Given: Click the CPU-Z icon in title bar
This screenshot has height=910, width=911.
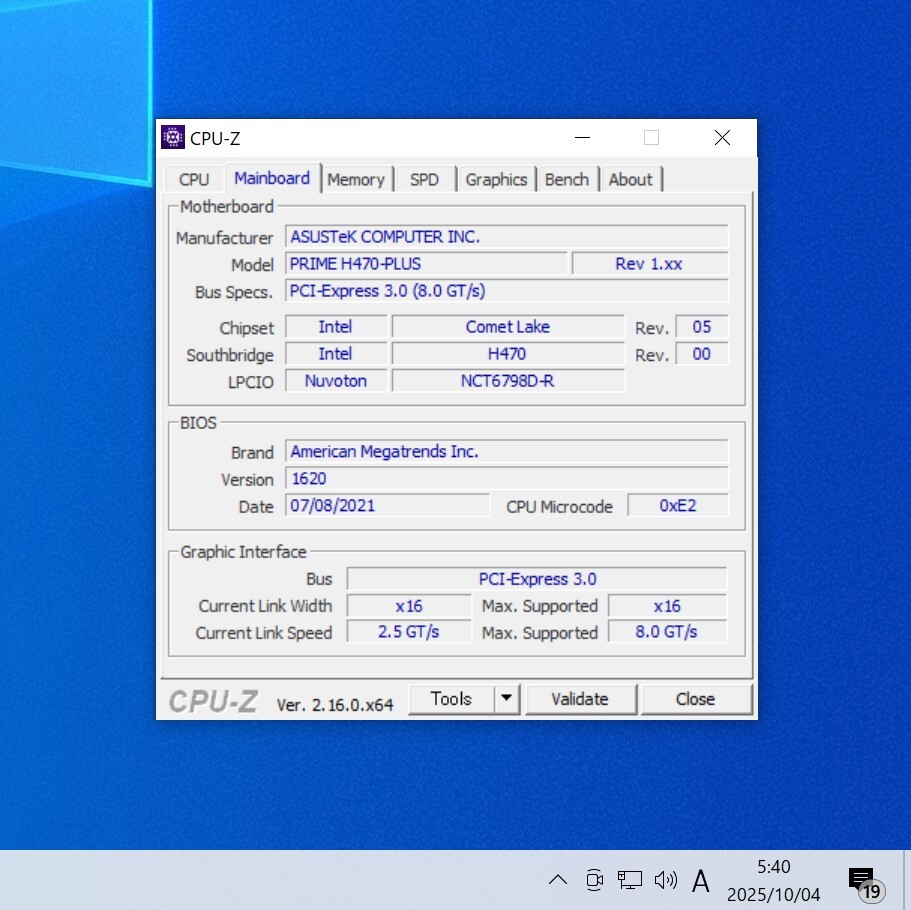Looking at the screenshot, I should [x=173, y=138].
